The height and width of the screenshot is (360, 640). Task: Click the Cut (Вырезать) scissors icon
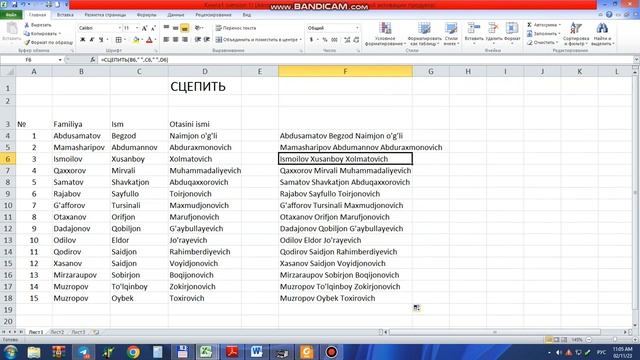[x=27, y=25]
